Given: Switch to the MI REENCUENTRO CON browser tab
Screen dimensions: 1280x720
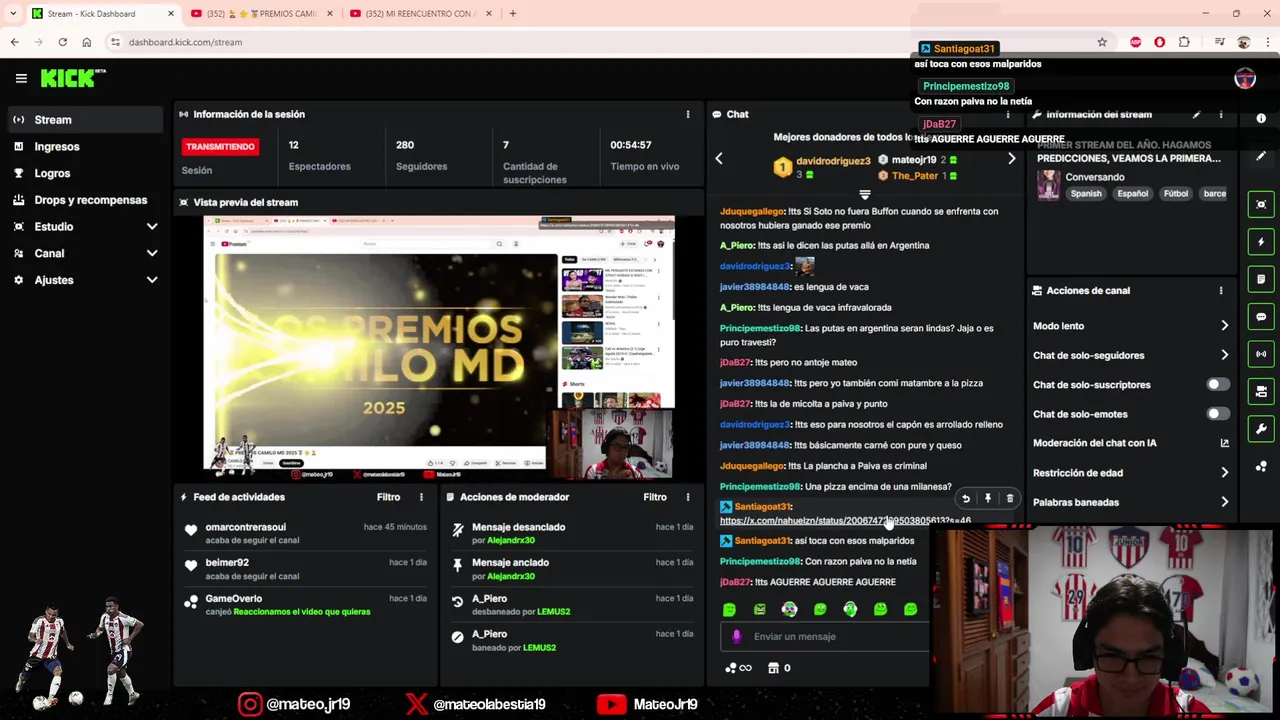Looking at the screenshot, I should click(x=420, y=14).
